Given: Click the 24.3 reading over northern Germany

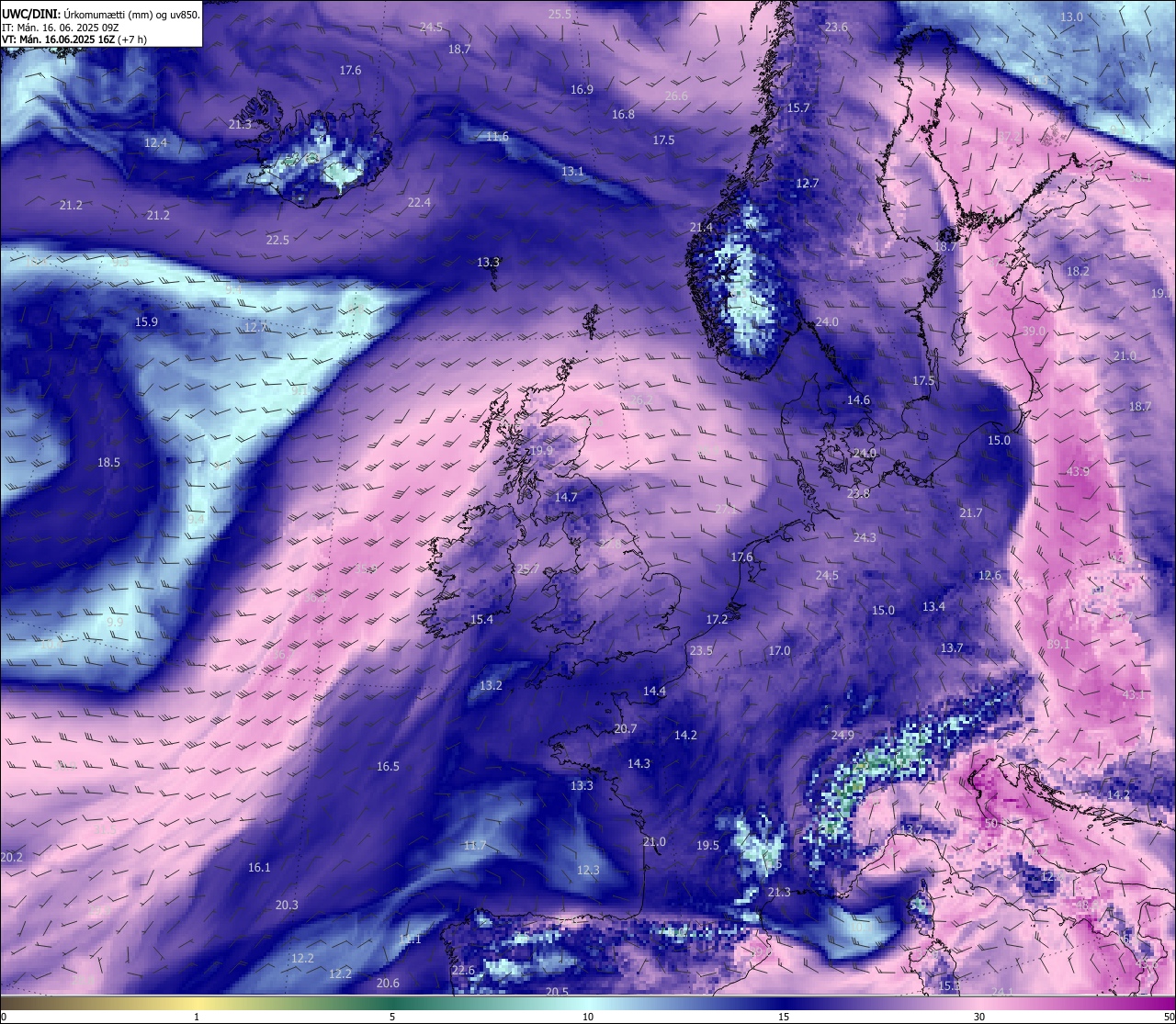Looking at the screenshot, I should point(865,537).
